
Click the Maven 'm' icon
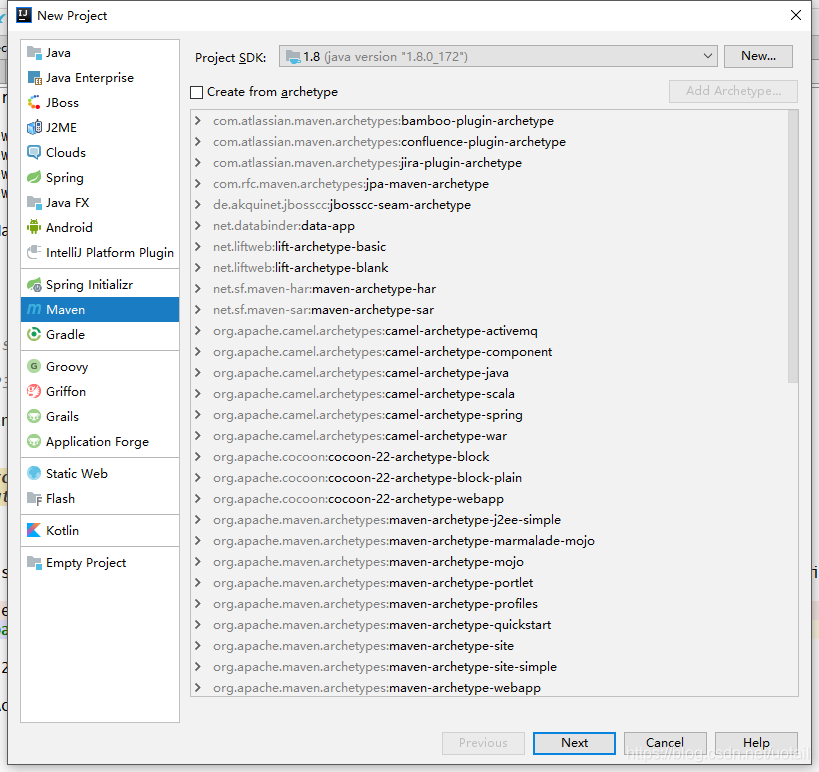coord(34,310)
